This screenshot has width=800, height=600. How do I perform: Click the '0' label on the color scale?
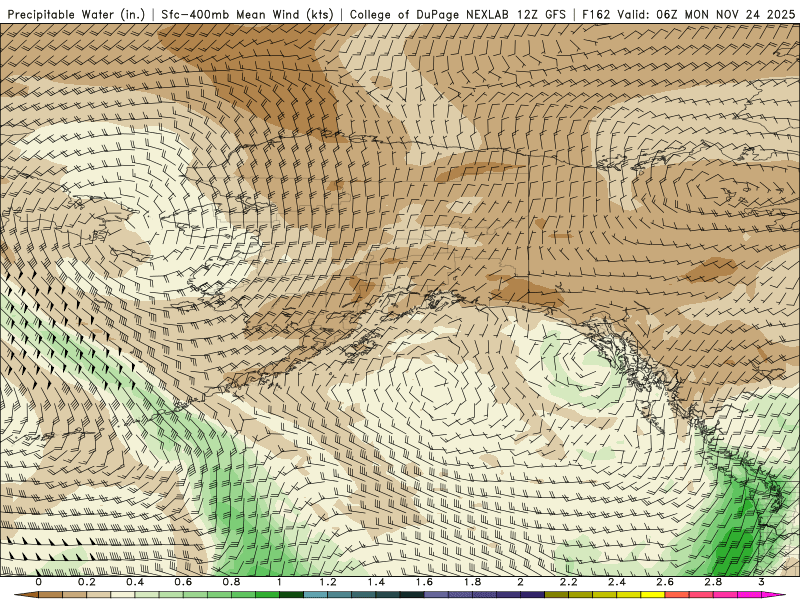tap(39, 582)
